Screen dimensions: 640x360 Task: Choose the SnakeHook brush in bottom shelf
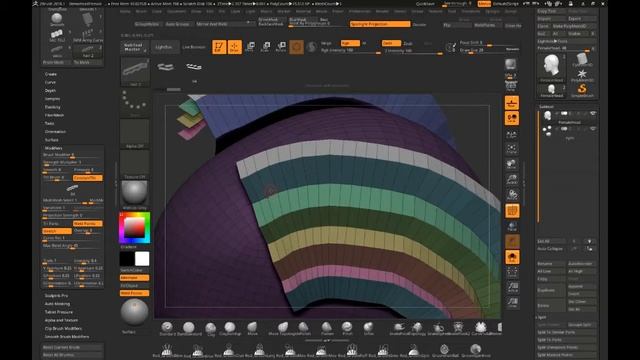pos(398,329)
